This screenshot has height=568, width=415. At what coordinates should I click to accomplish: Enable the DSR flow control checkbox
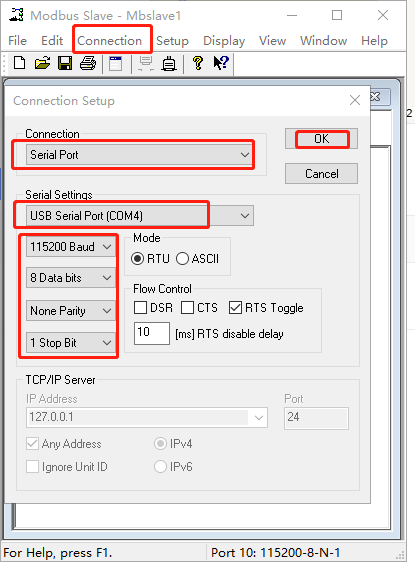click(140, 308)
